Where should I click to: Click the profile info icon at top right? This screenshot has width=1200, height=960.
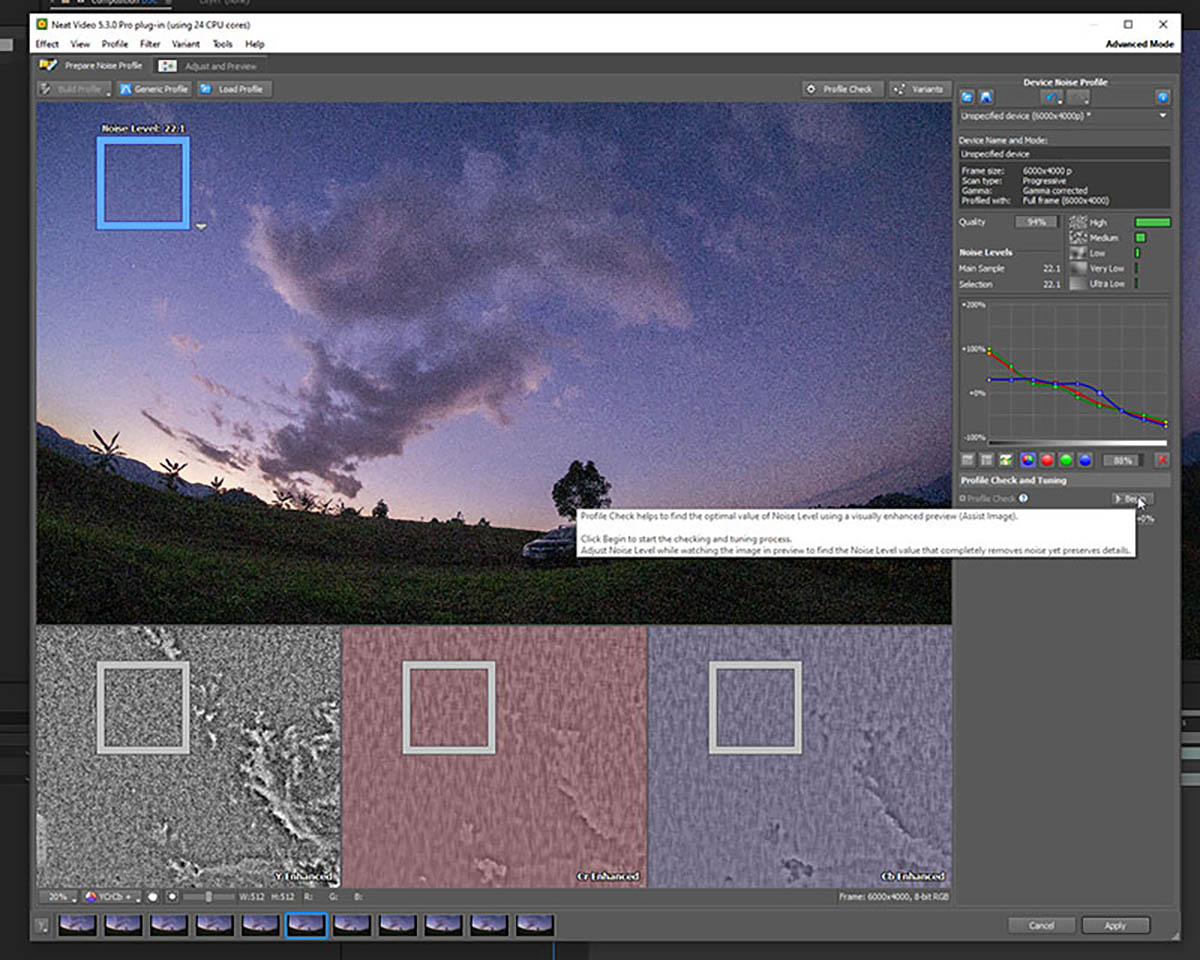pyautogui.click(x=1162, y=97)
